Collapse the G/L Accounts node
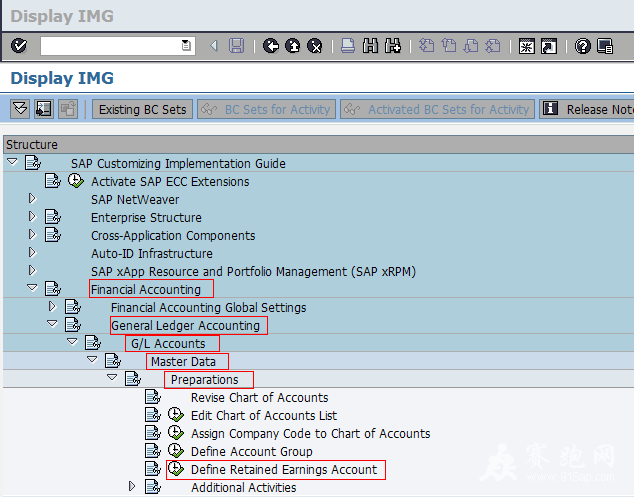This screenshot has width=634, height=497. tap(72, 342)
